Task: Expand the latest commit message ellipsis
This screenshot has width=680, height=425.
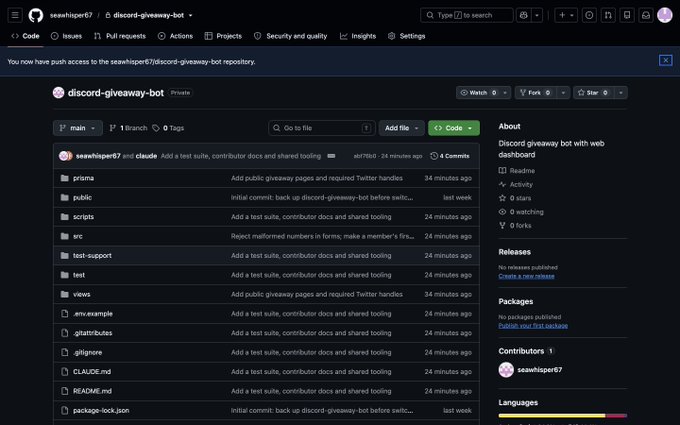Action: click(331, 156)
